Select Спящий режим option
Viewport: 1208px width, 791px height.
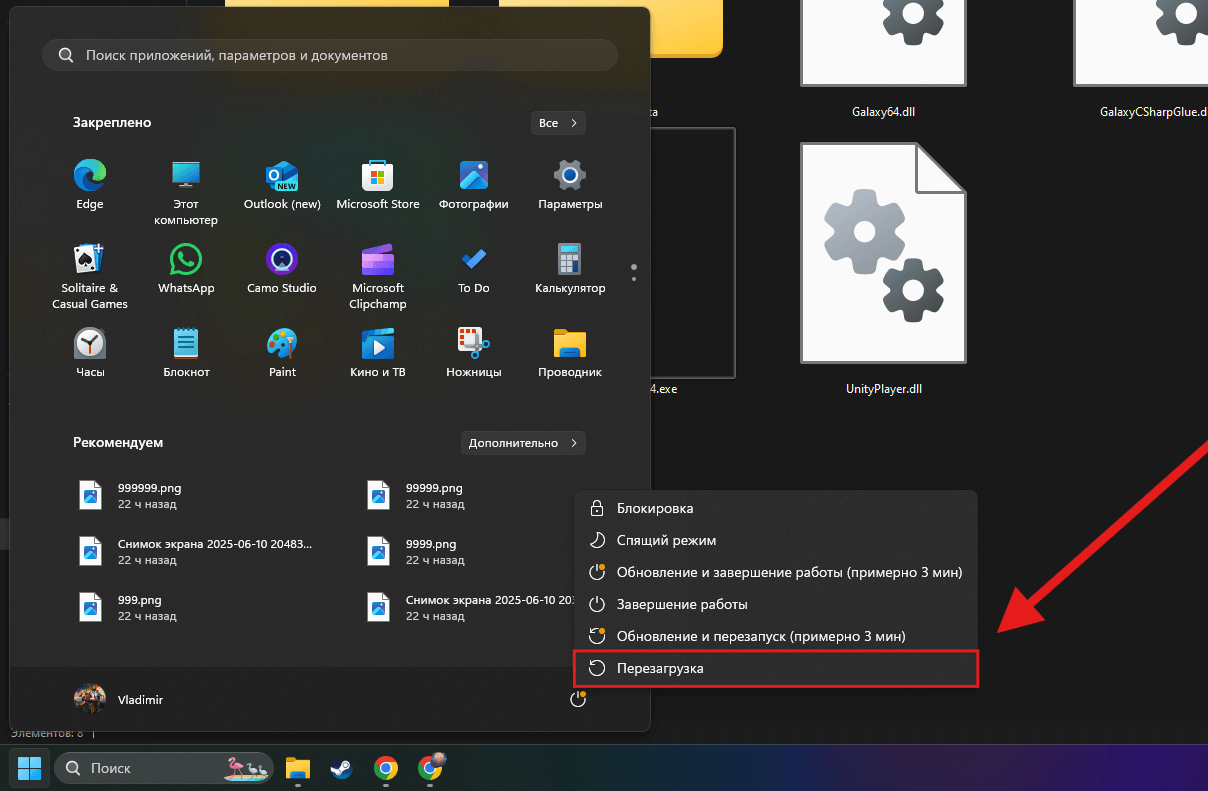pos(776,540)
